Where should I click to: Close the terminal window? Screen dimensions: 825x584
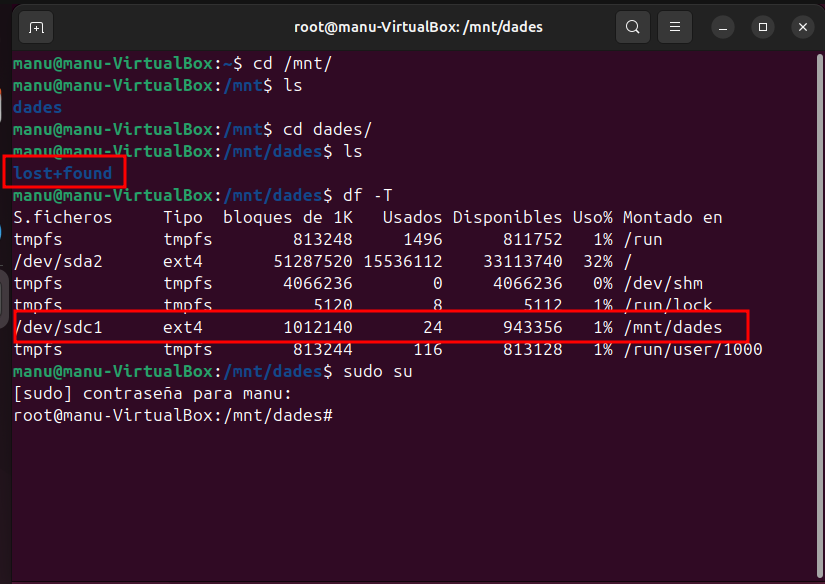(x=802, y=27)
